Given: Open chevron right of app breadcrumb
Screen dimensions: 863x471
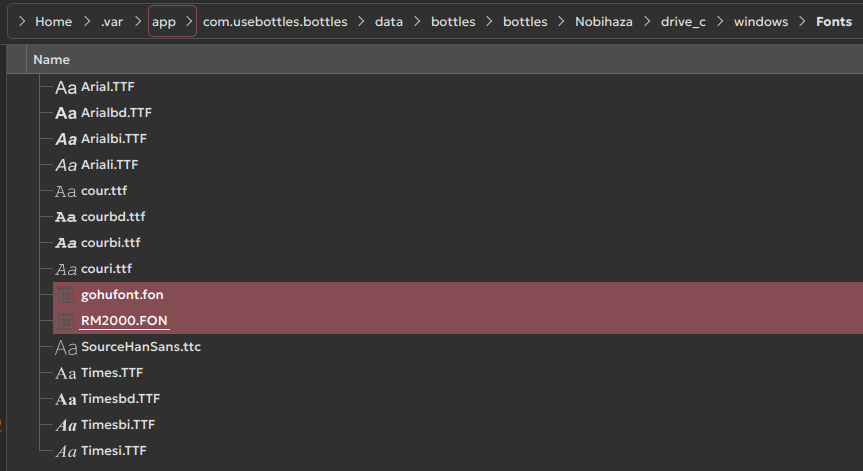Looking at the screenshot, I should (x=187, y=22).
